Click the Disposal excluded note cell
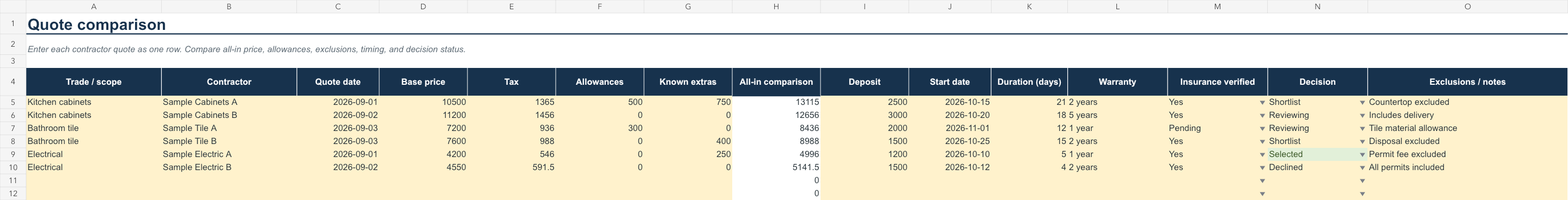The height and width of the screenshot is (200, 1568). pos(1468,141)
